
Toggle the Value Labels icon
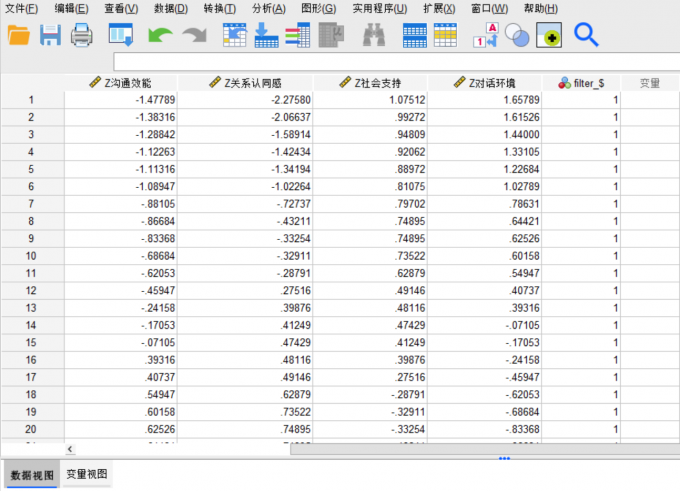(x=482, y=36)
